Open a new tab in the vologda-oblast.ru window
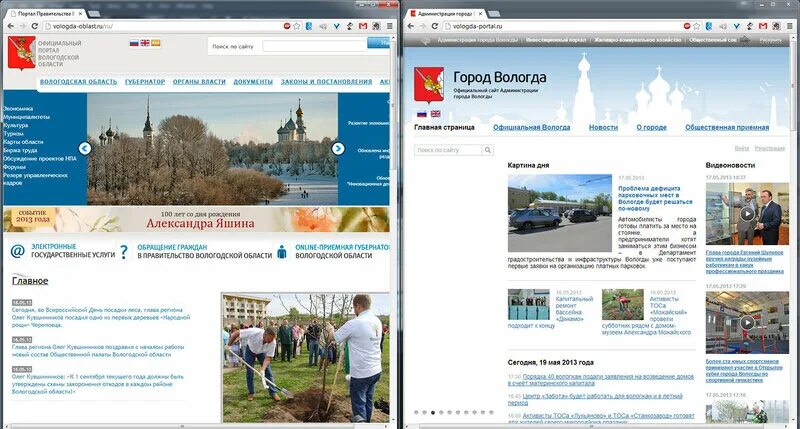This screenshot has width=800, height=429. point(93,13)
